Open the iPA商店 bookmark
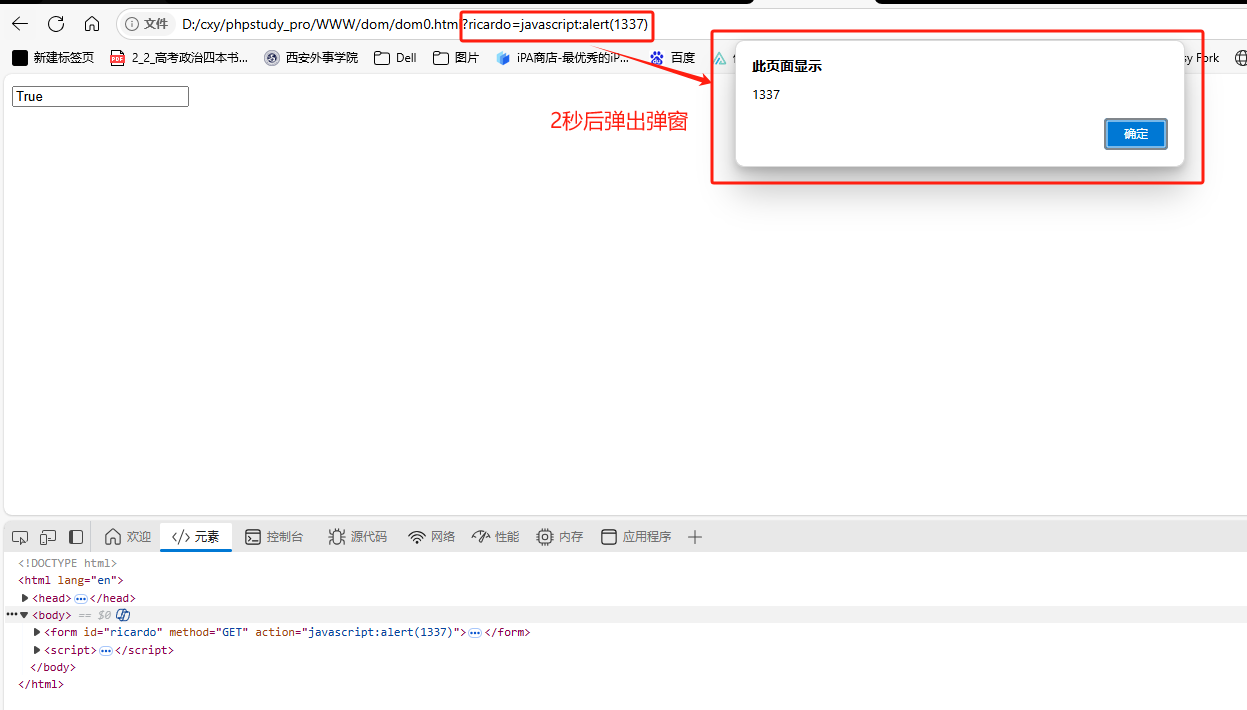The height and width of the screenshot is (710, 1247). [563, 58]
